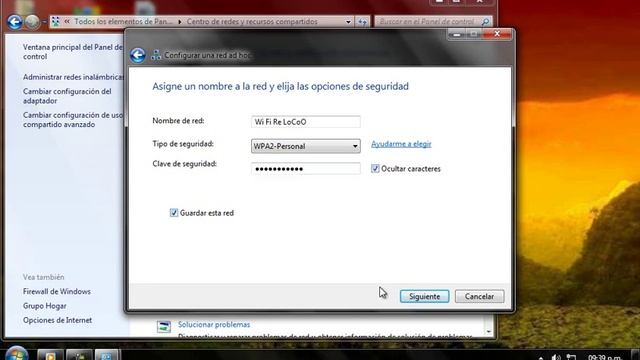
Task: Click the scrollbar down arrow in Control Panel
Action: (489, 331)
